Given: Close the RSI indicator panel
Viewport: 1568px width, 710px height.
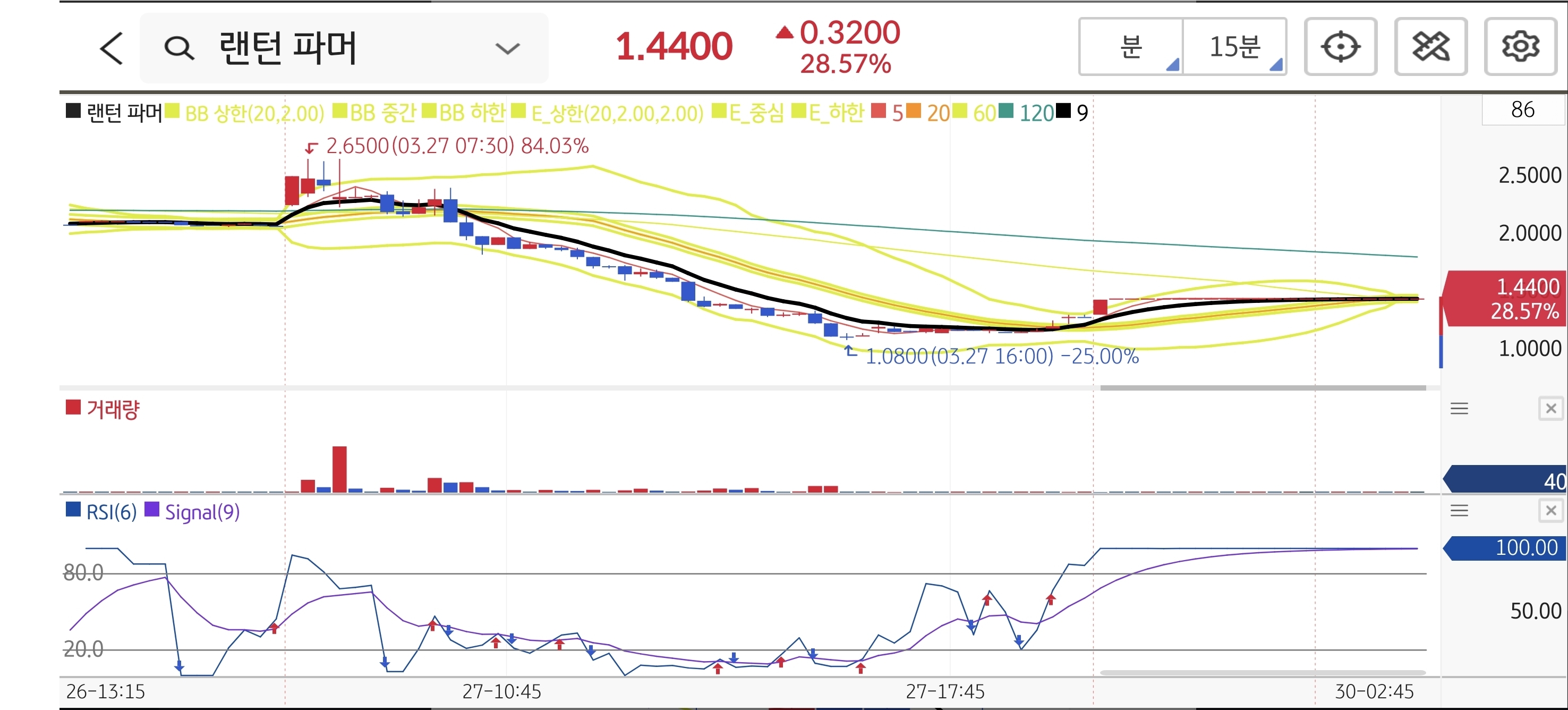Looking at the screenshot, I should pyautogui.click(x=1550, y=510).
